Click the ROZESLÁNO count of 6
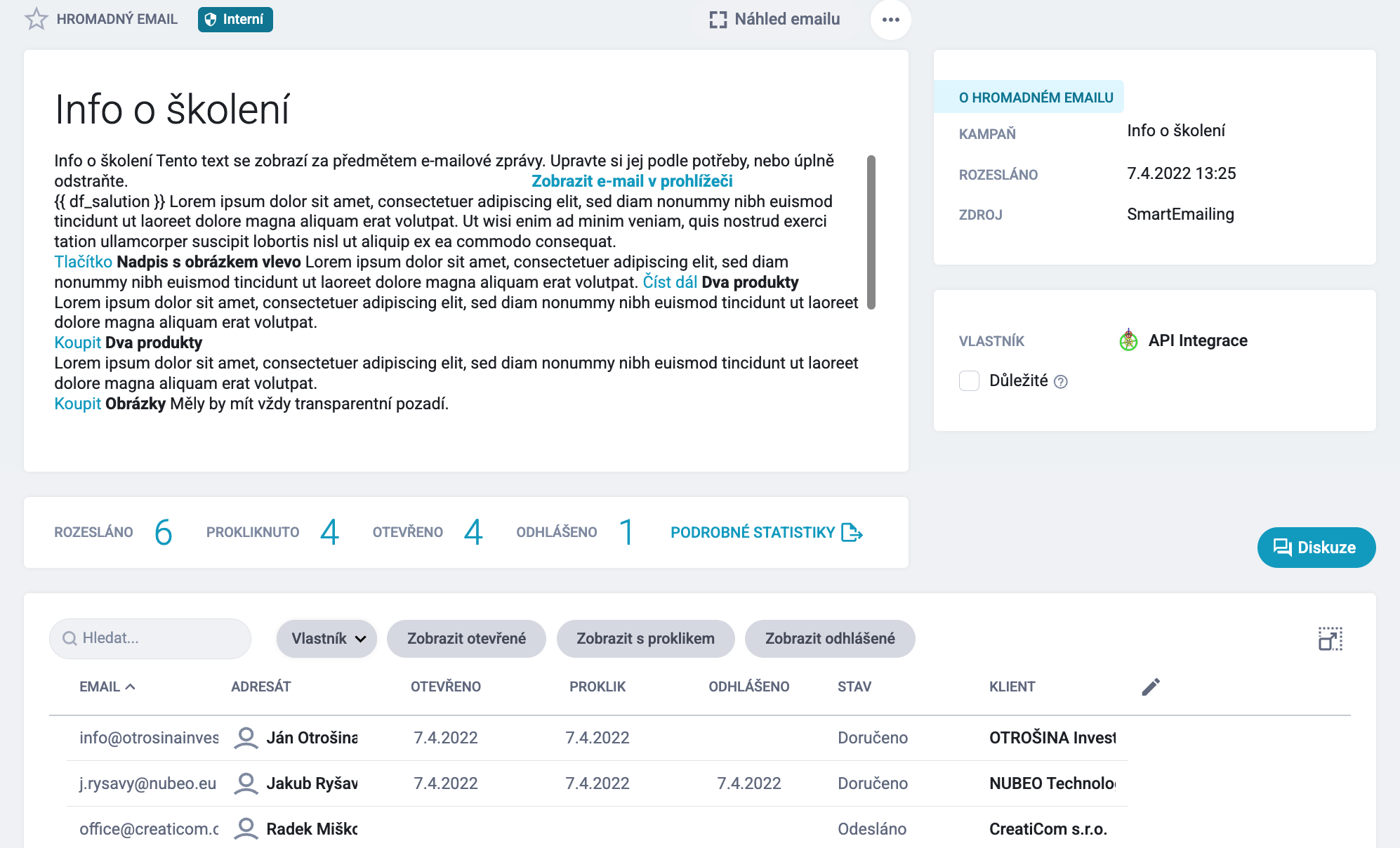 (x=163, y=532)
